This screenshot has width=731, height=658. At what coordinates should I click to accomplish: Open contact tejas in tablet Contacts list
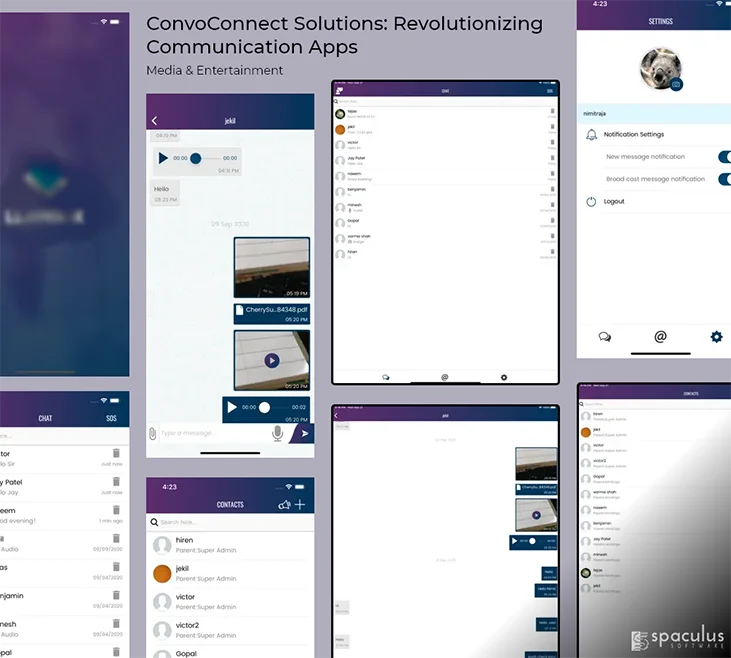[x=655, y=573]
